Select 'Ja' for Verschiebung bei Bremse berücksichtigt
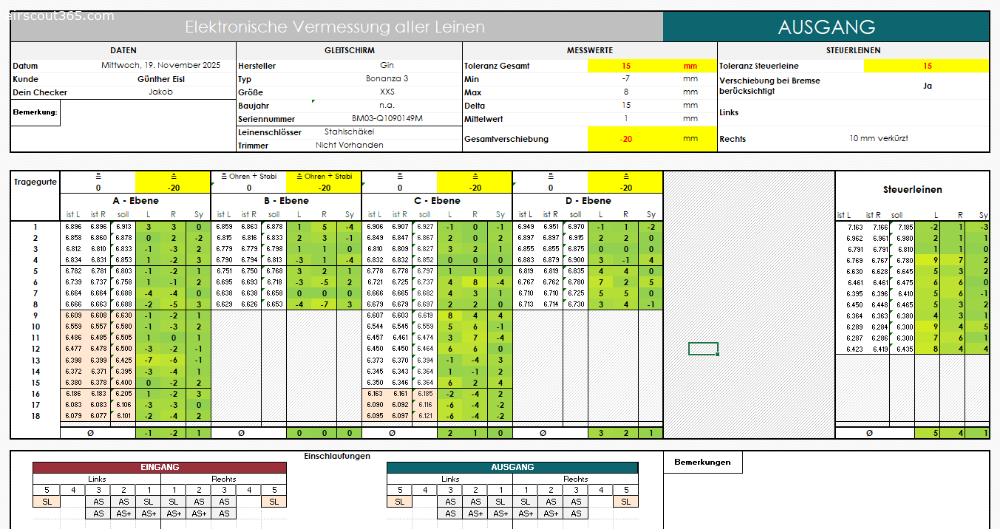Viewport: 1000px width, 529px height. coord(927,85)
